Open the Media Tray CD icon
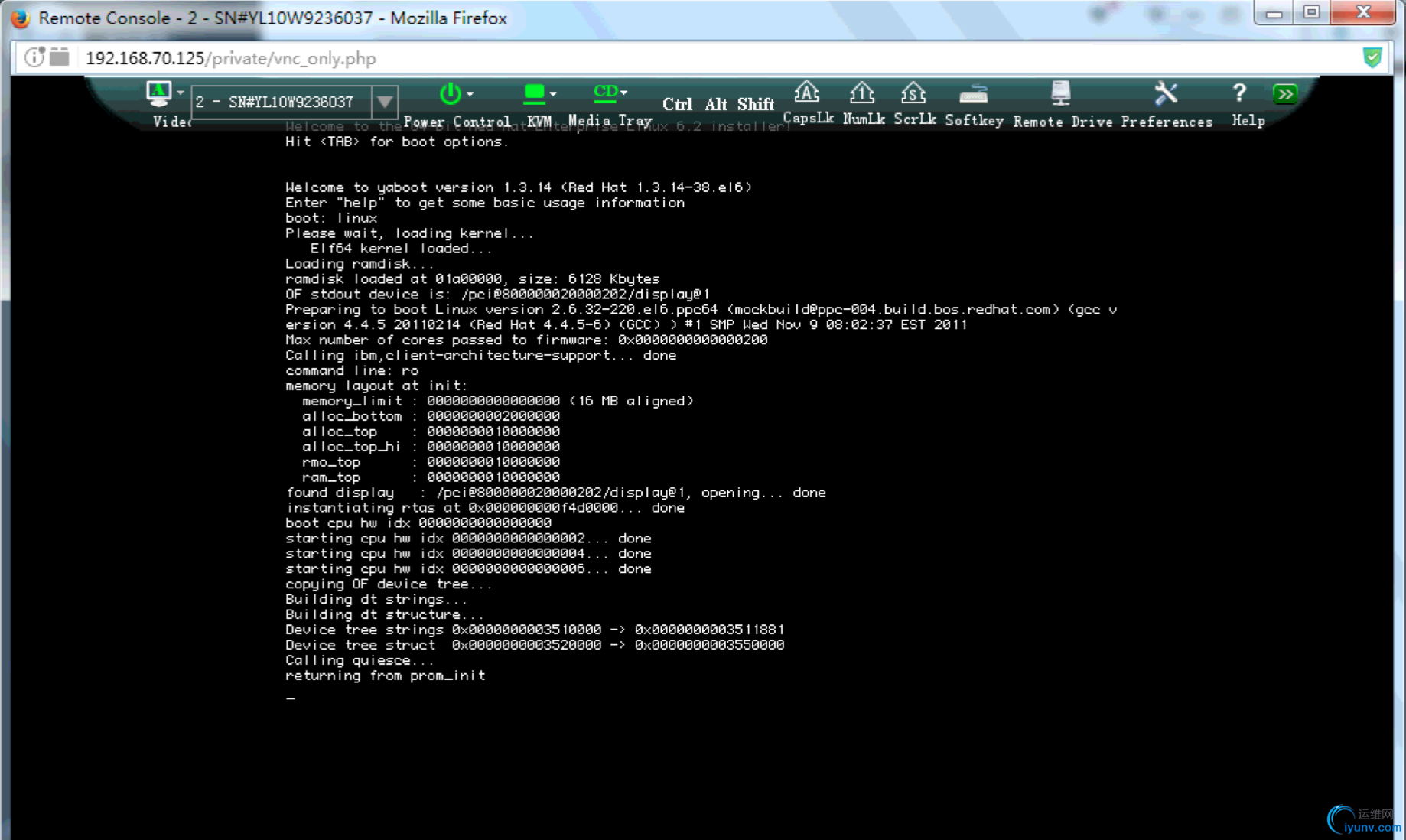 605,93
